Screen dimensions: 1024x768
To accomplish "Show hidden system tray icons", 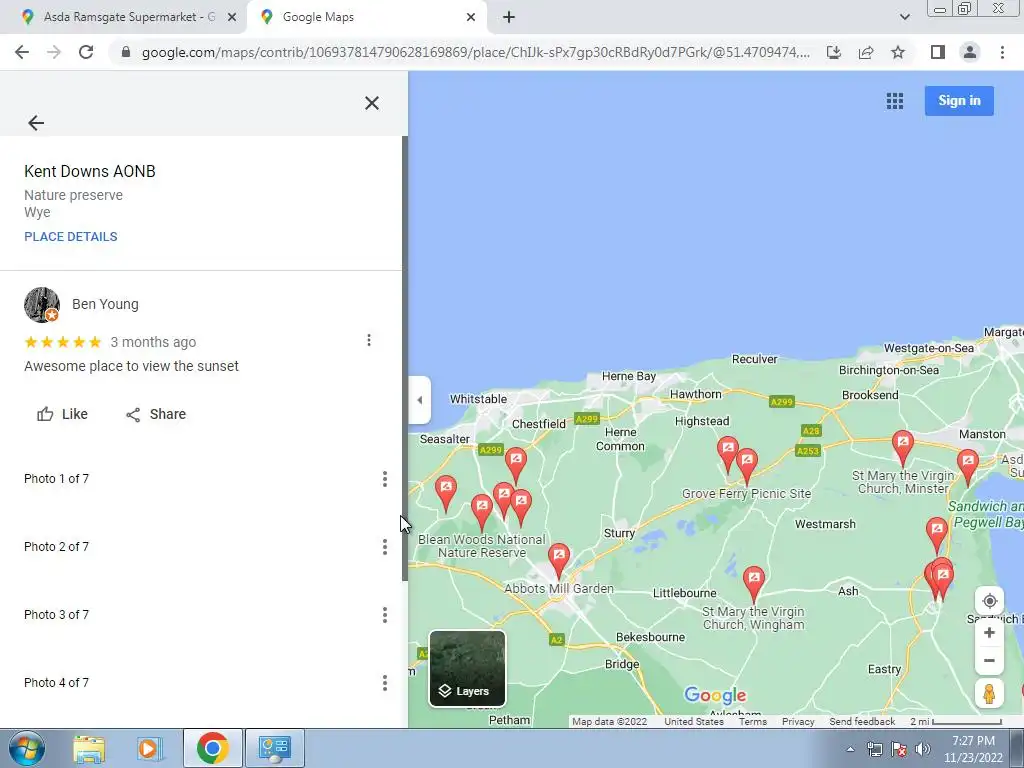I will point(850,749).
